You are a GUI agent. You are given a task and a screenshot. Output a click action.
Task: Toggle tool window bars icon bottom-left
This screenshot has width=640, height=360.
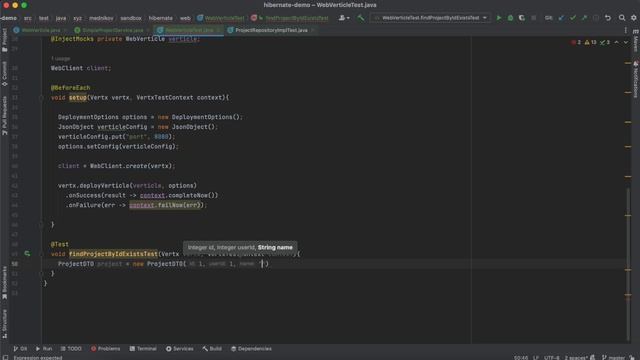point(5,358)
